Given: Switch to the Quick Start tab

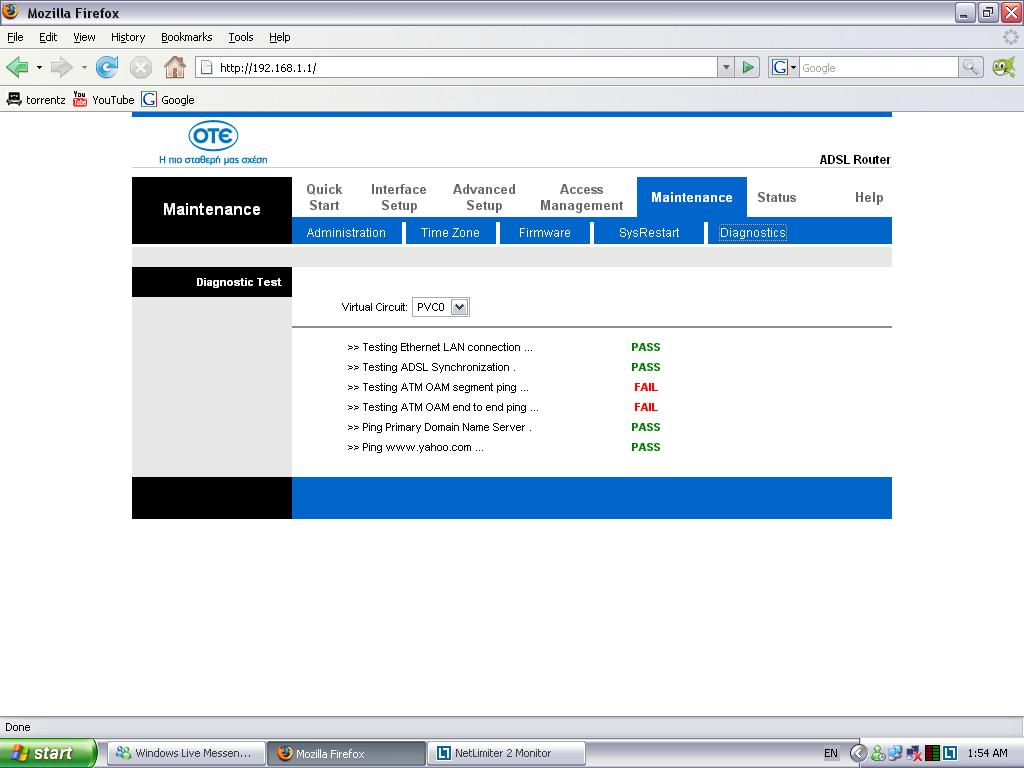Looking at the screenshot, I should (325, 197).
